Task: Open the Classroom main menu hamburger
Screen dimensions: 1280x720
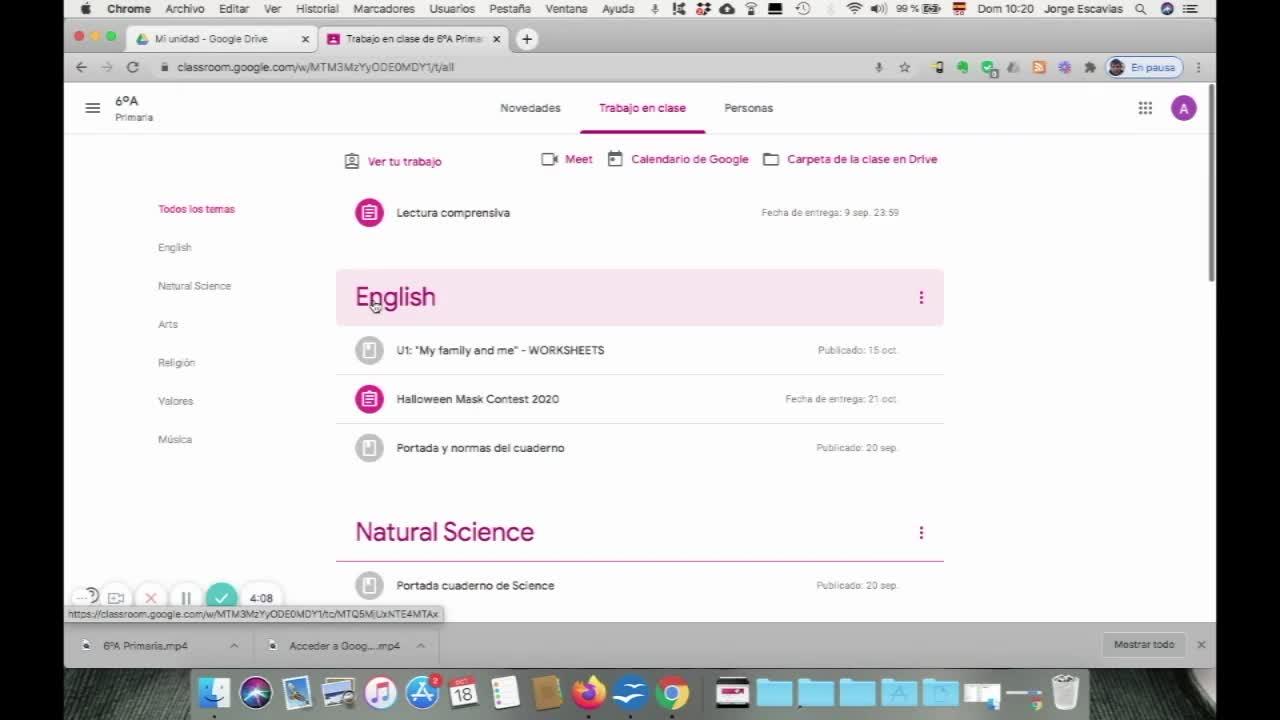Action: point(93,108)
